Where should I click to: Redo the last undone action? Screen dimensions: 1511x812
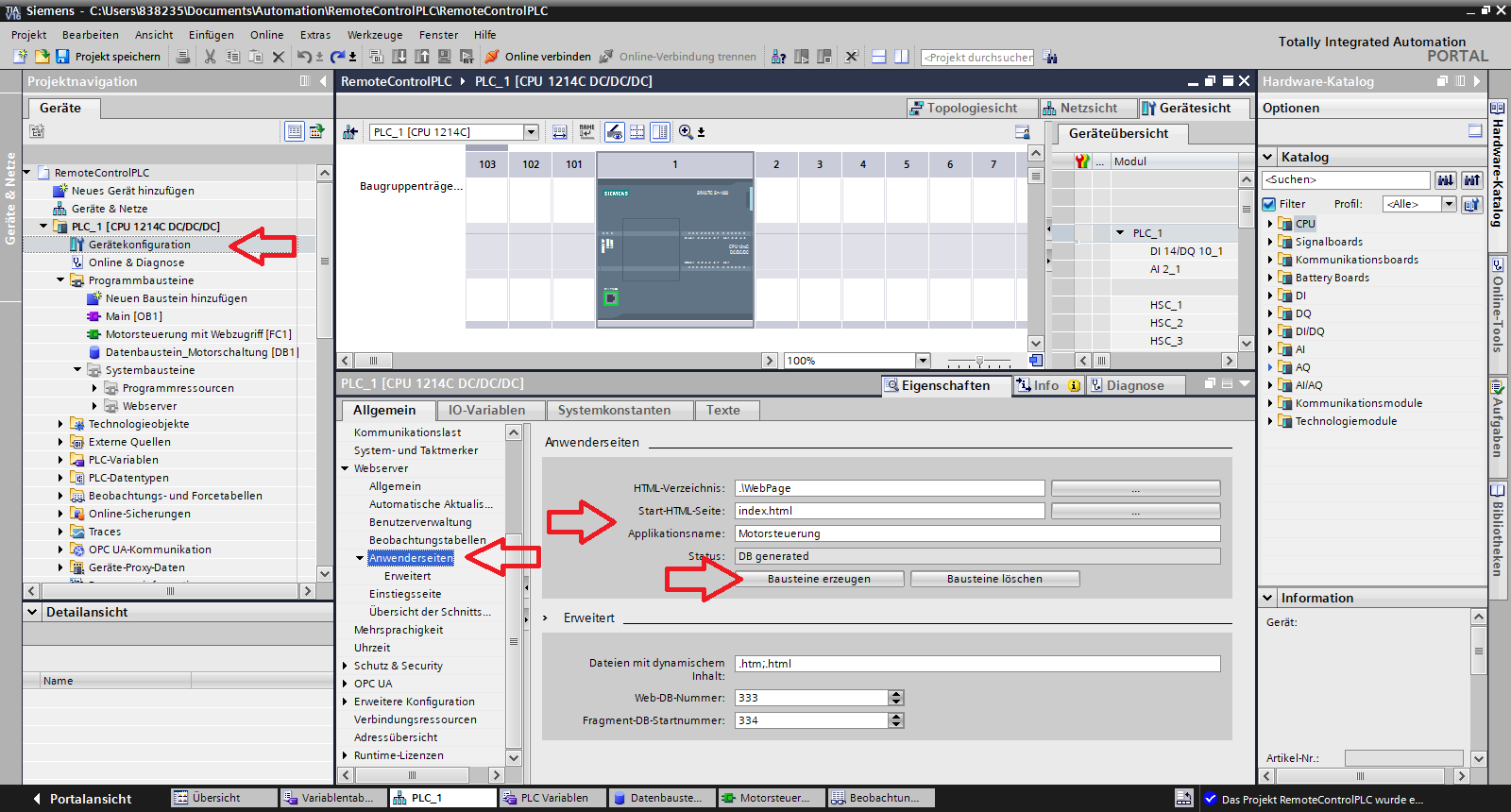pos(337,57)
